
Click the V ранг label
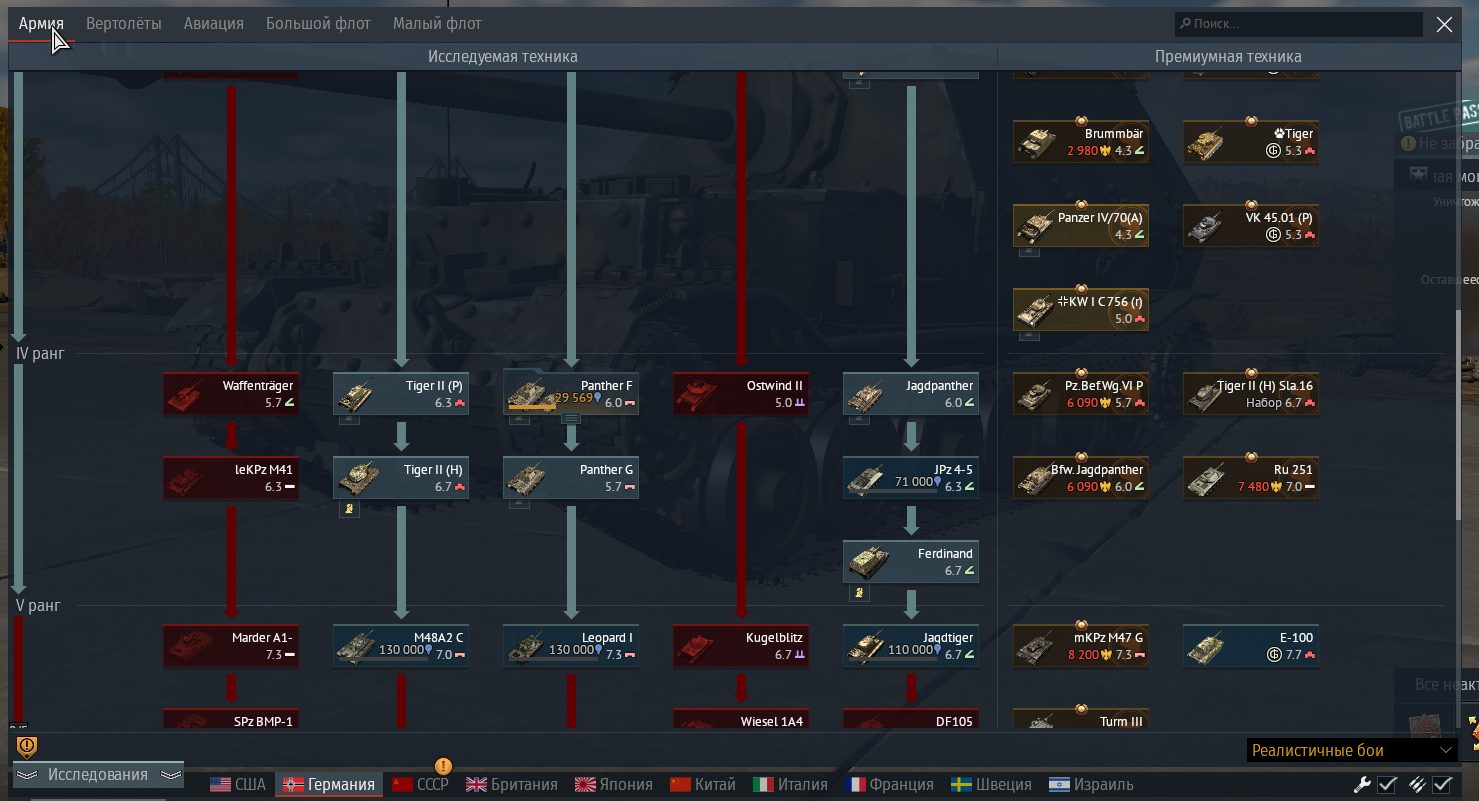pos(38,605)
